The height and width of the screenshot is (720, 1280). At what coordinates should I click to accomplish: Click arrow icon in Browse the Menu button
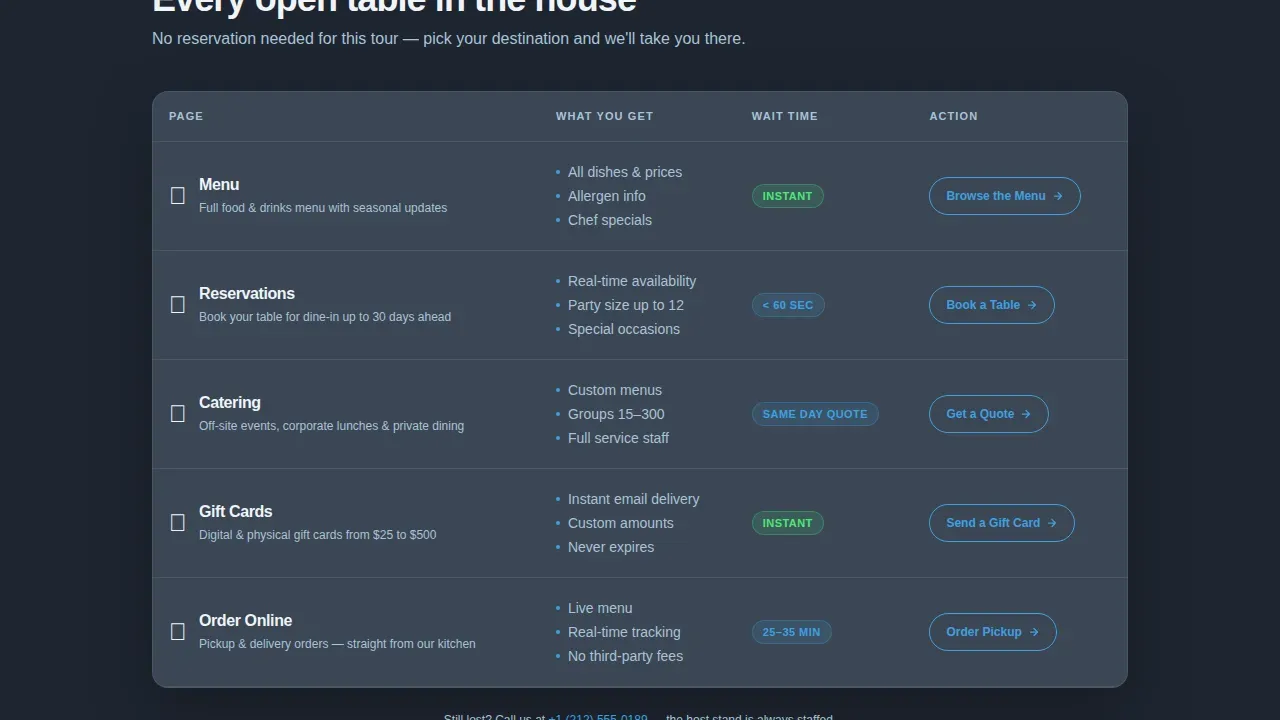click(x=1058, y=196)
